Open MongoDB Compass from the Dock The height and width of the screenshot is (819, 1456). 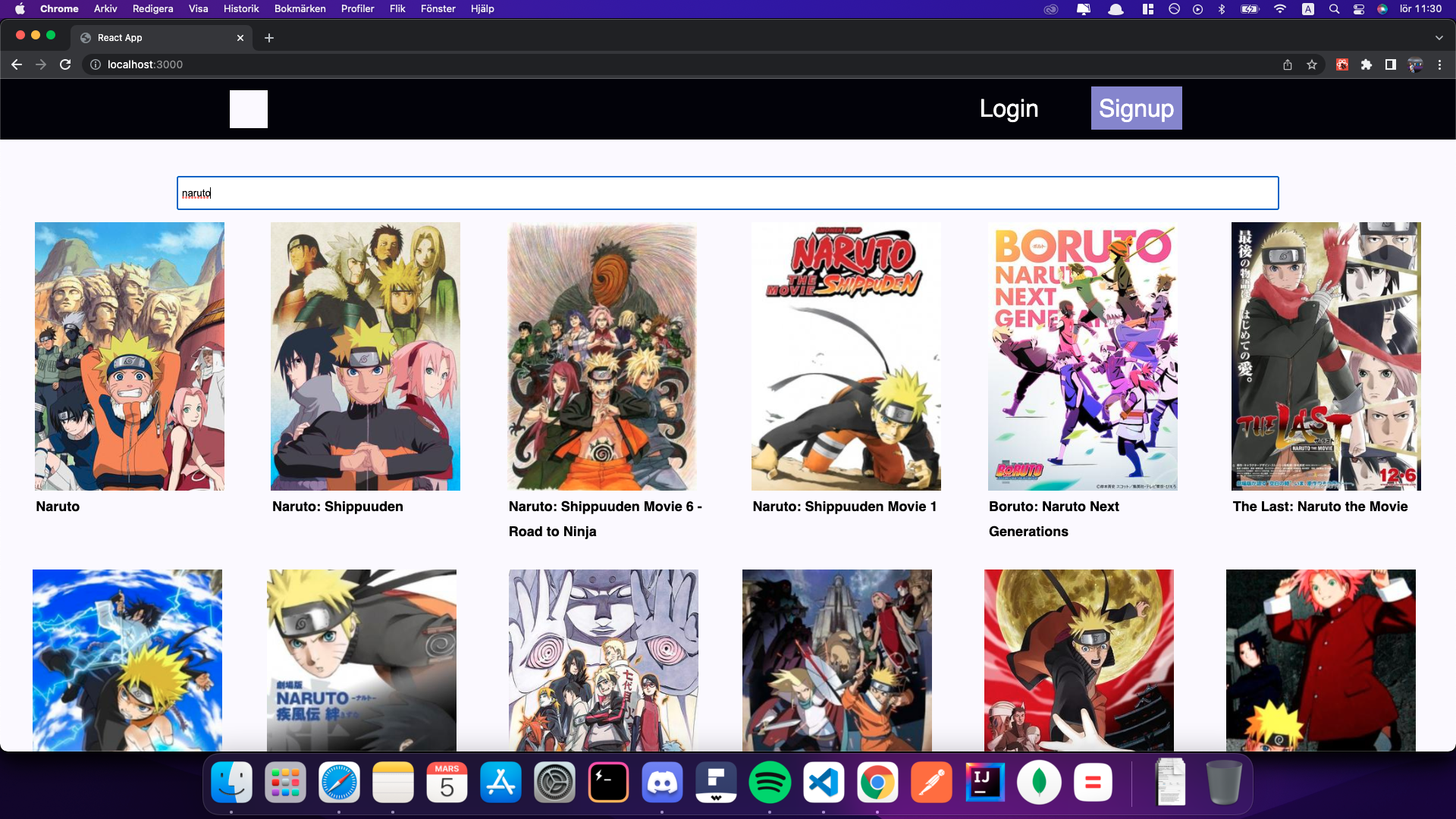[1039, 783]
